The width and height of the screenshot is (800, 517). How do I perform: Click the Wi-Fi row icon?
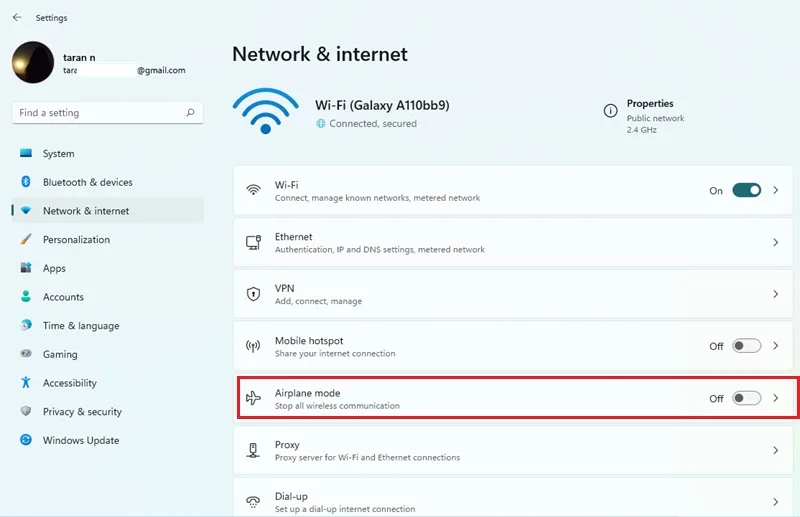254,190
